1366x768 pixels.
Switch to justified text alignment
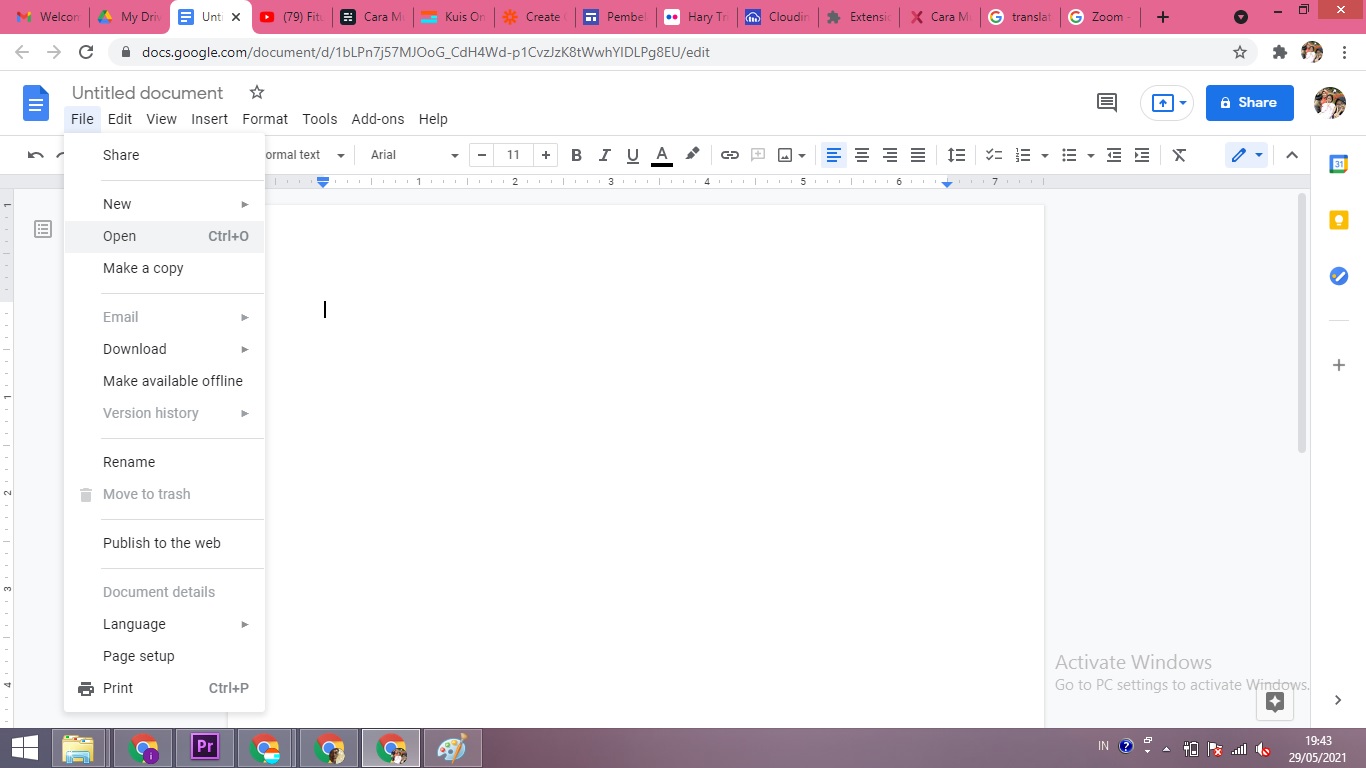(x=918, y=155)
